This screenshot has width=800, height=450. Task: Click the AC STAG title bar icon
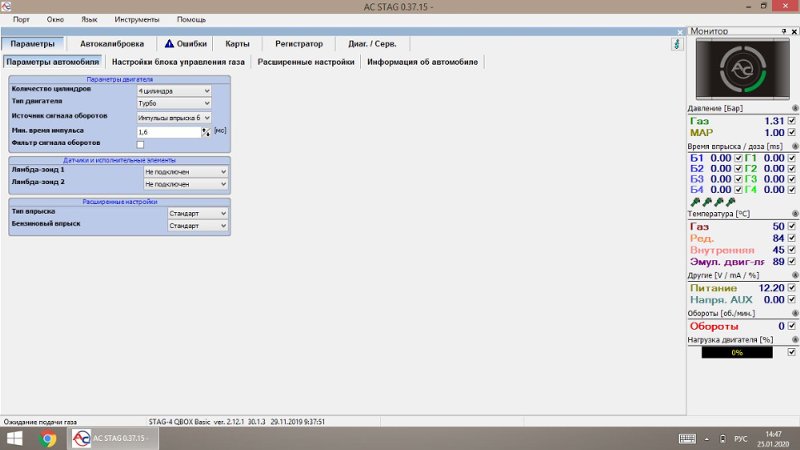6,6
